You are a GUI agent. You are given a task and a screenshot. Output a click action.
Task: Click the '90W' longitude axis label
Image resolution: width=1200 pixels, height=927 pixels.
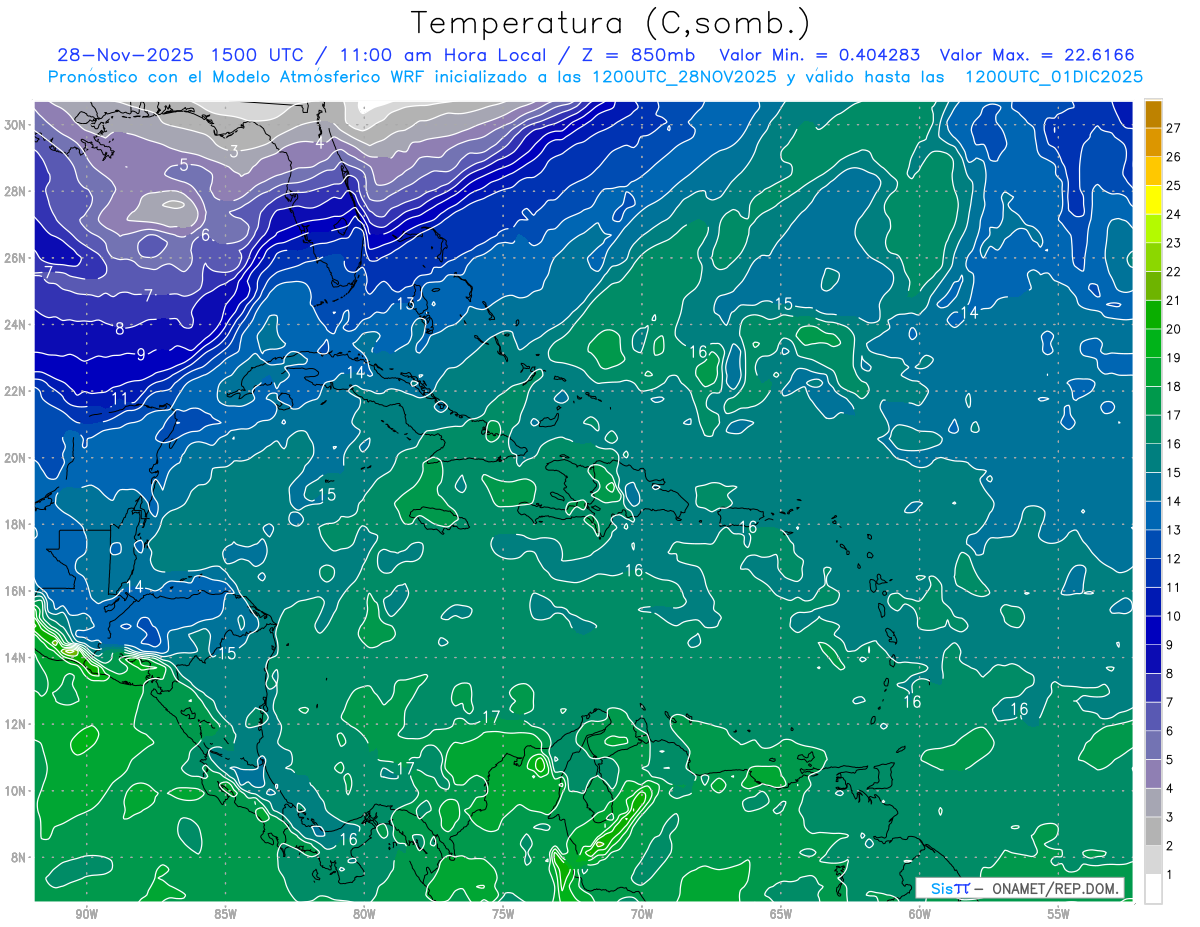pos(86,914)
